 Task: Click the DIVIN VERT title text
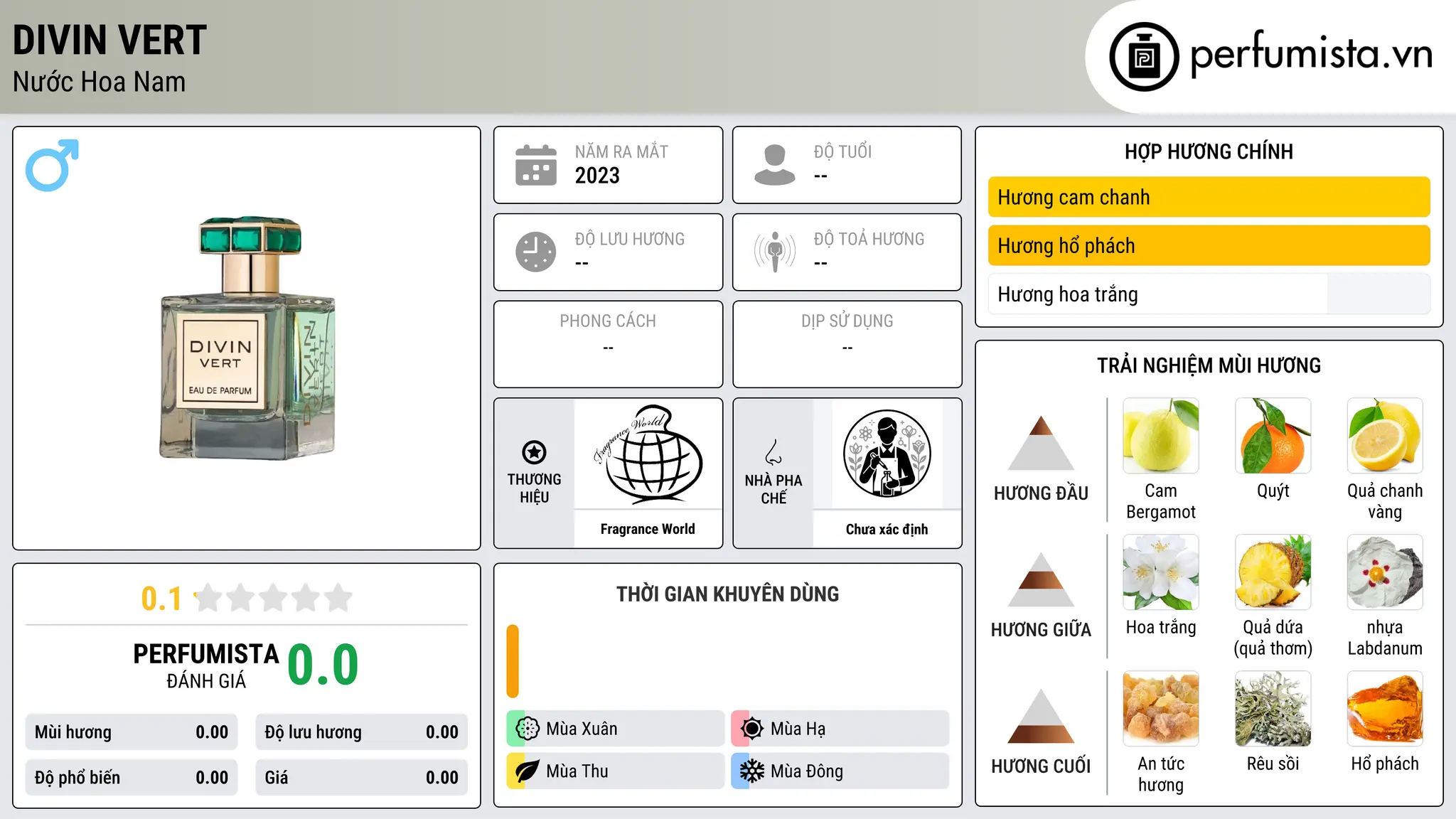tap(110, 40)
